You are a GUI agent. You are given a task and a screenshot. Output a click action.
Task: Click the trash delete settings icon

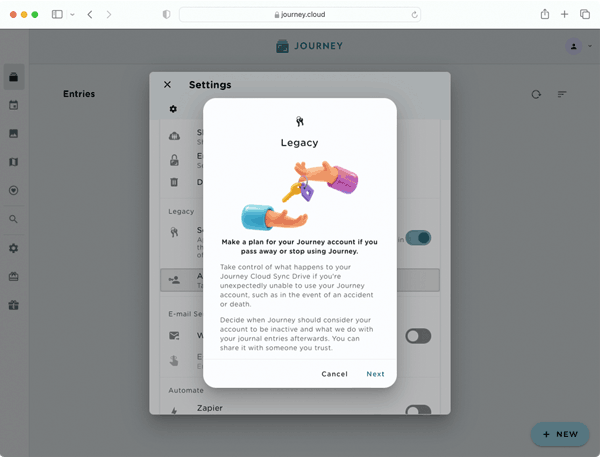174,182
